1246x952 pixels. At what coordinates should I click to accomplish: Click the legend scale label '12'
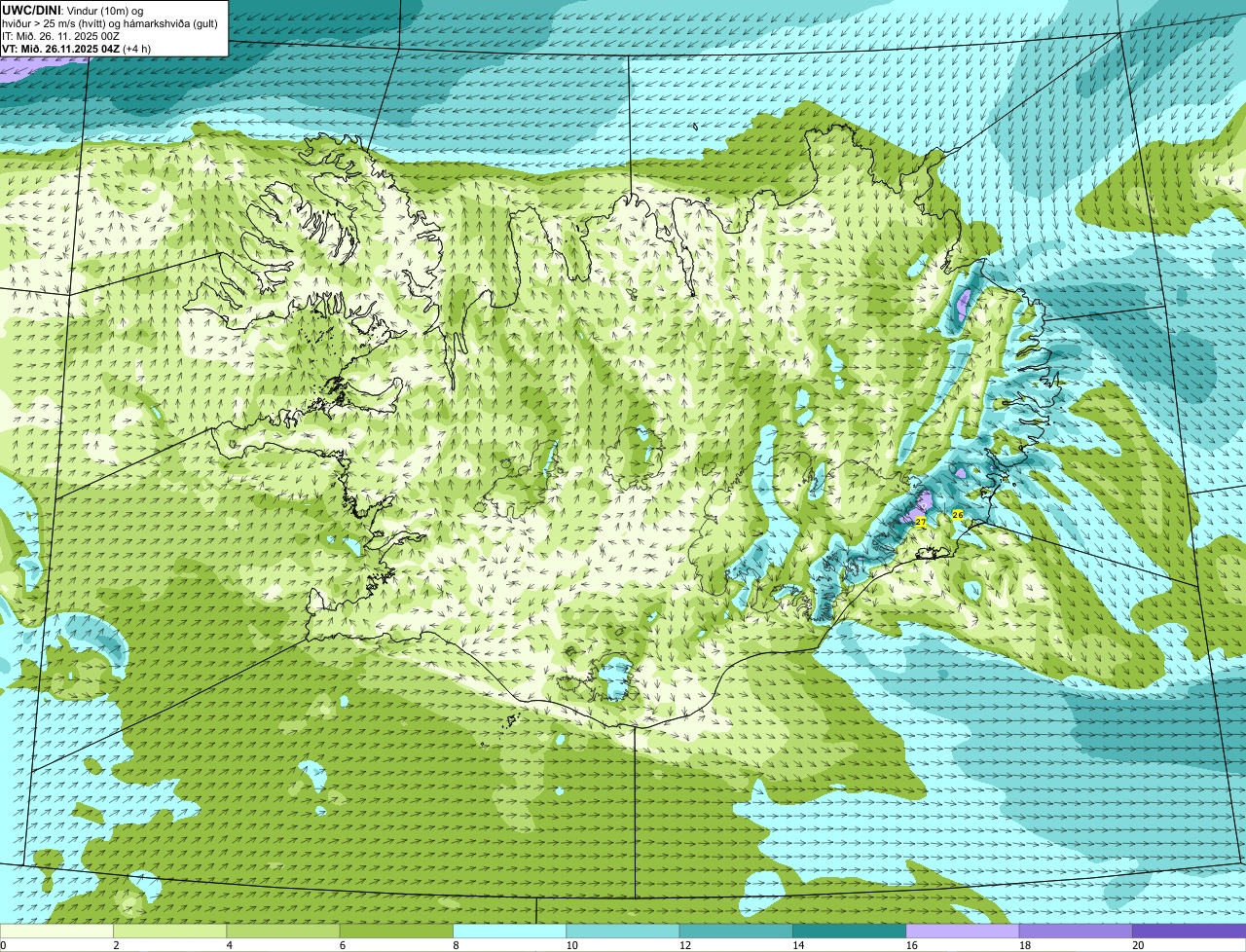685,945
